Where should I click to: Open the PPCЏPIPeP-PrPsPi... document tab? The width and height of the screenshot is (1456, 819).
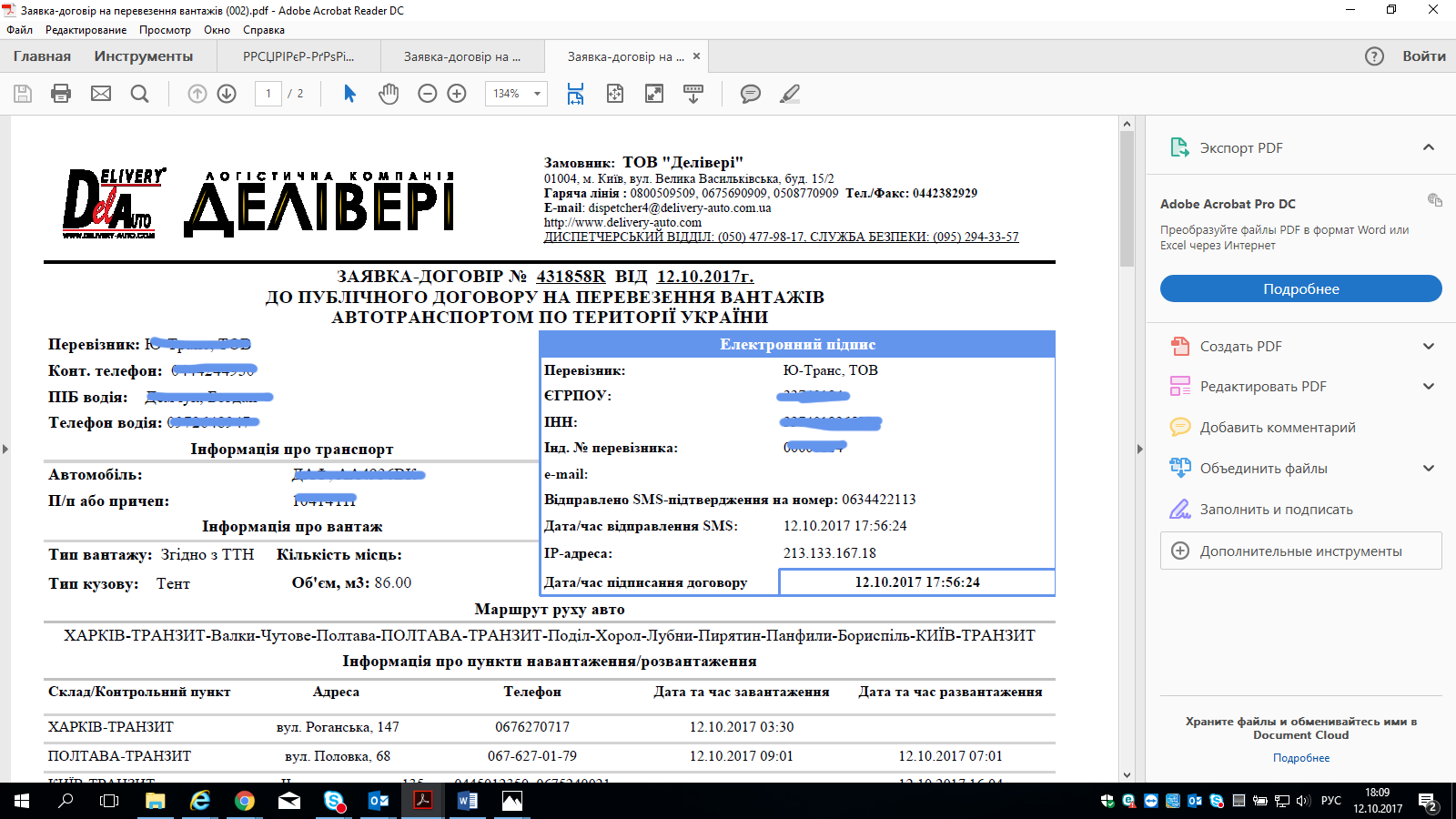point(298,56)
